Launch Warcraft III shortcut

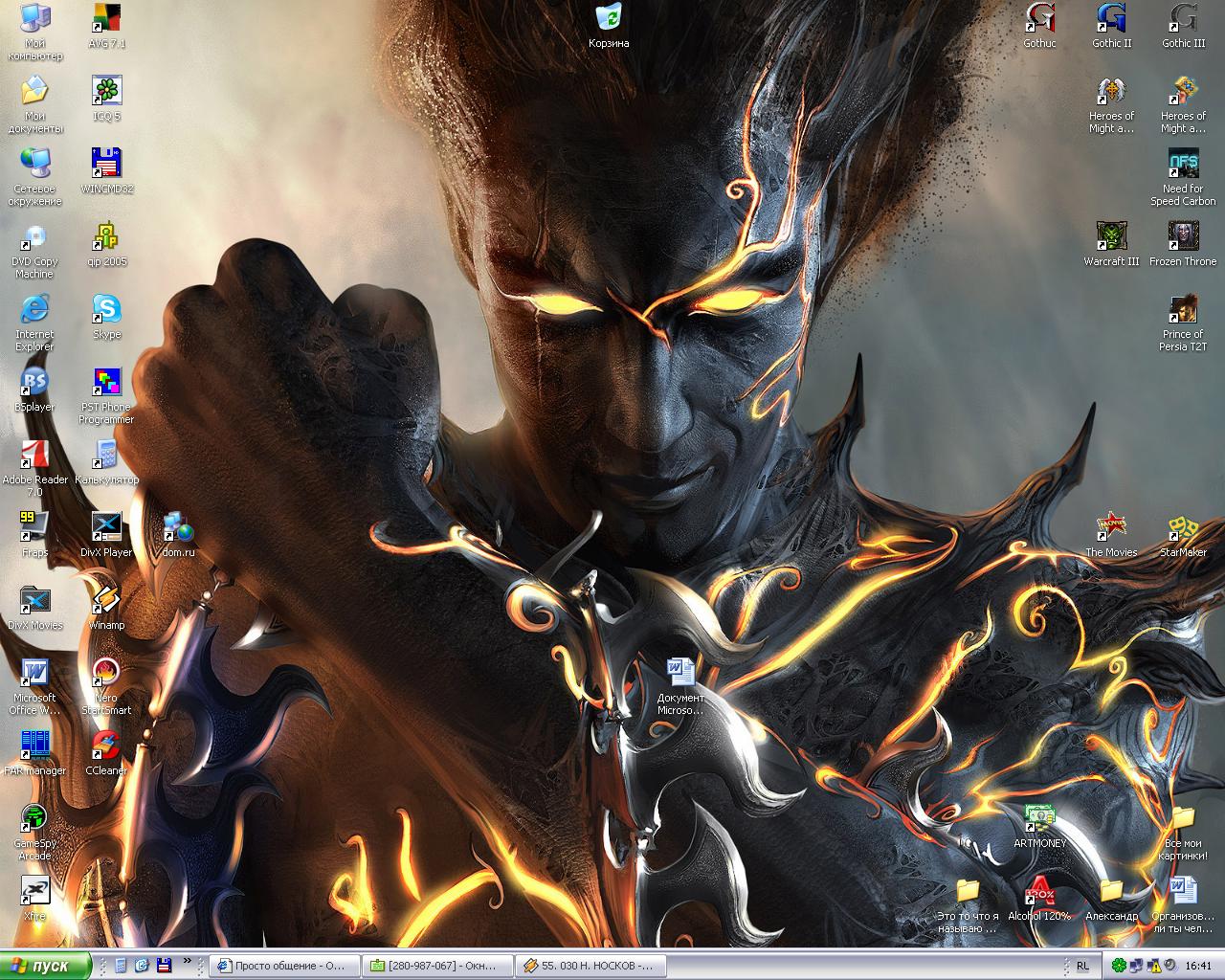click(x=1111, y=244)
